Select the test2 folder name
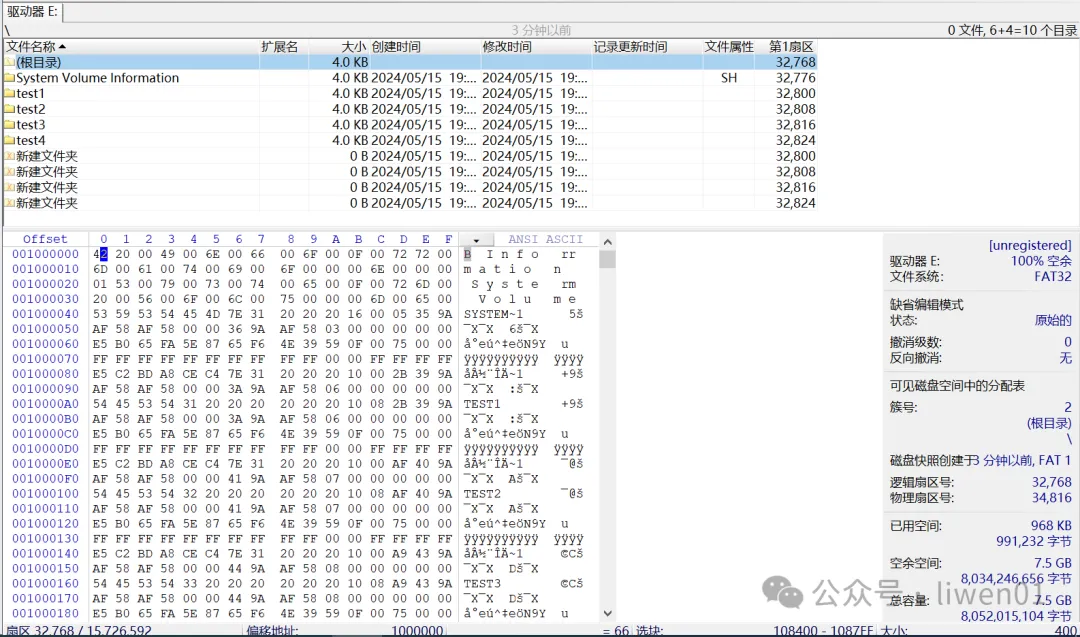 [x=30, y=109]
